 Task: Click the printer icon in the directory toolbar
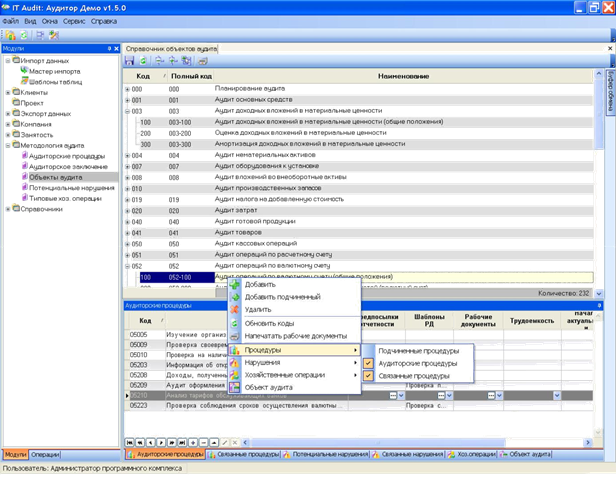pyautogui.click(x=202, y=61)
